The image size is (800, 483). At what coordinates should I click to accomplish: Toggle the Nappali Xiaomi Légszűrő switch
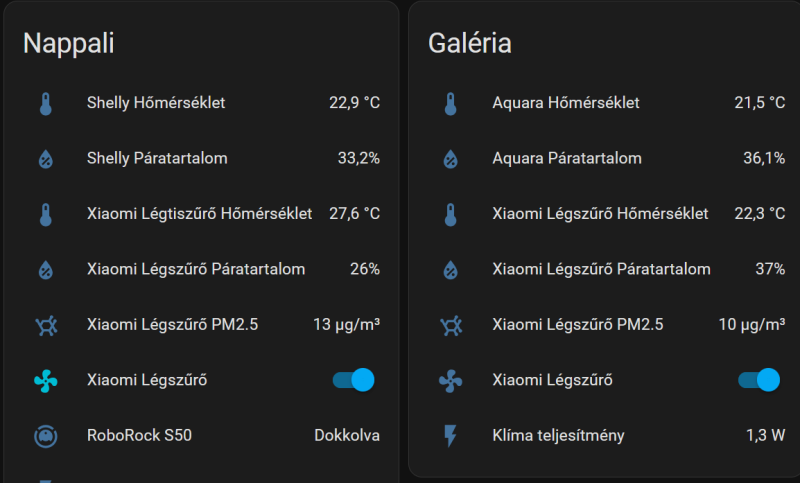[x=354, y=380]
